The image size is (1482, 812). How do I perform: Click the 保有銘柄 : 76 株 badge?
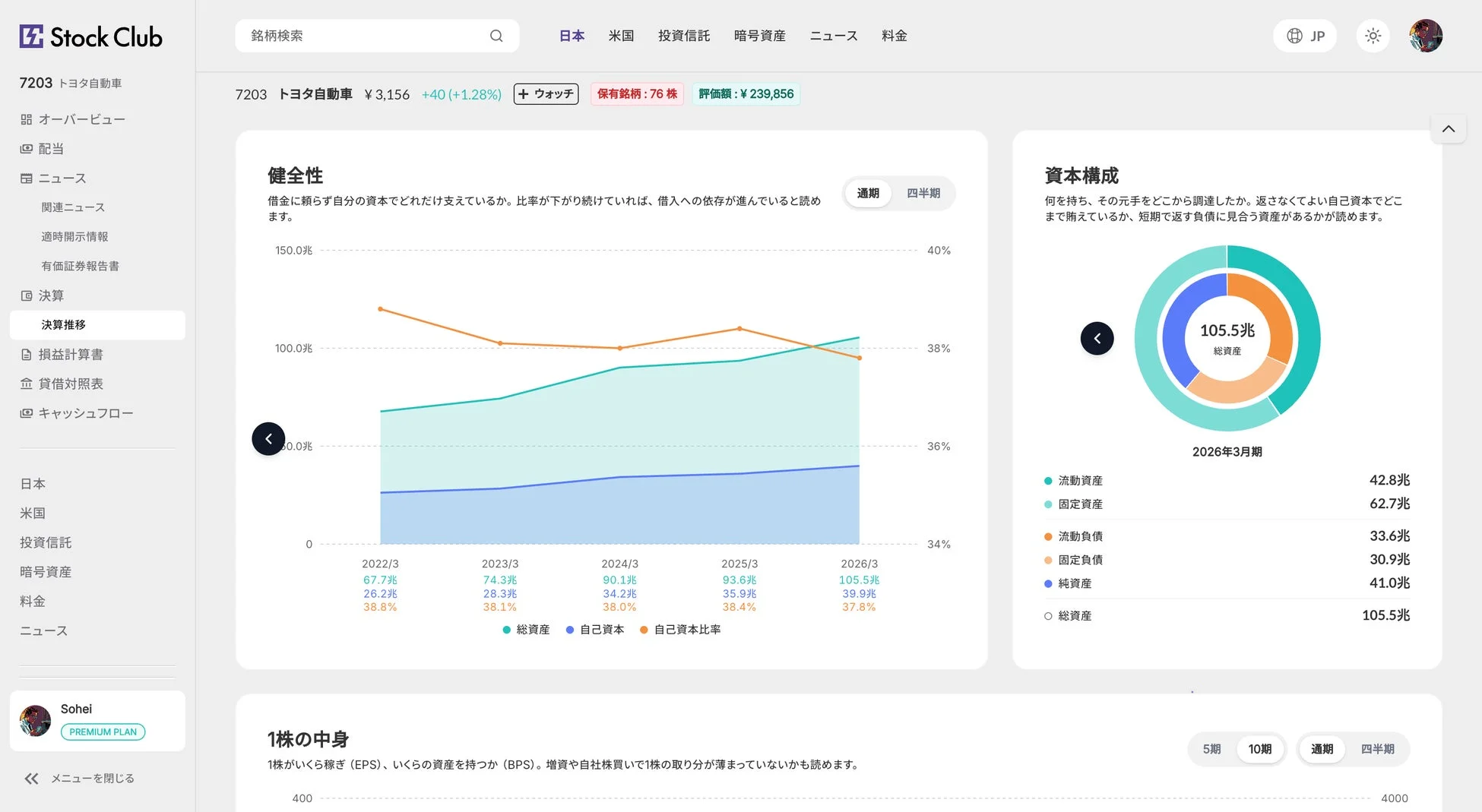[x=637, y=94]
